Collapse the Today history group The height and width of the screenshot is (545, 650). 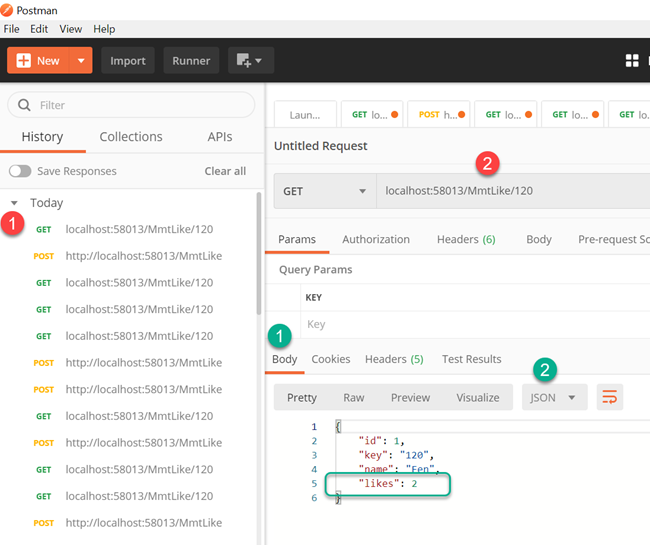(14, 203)
